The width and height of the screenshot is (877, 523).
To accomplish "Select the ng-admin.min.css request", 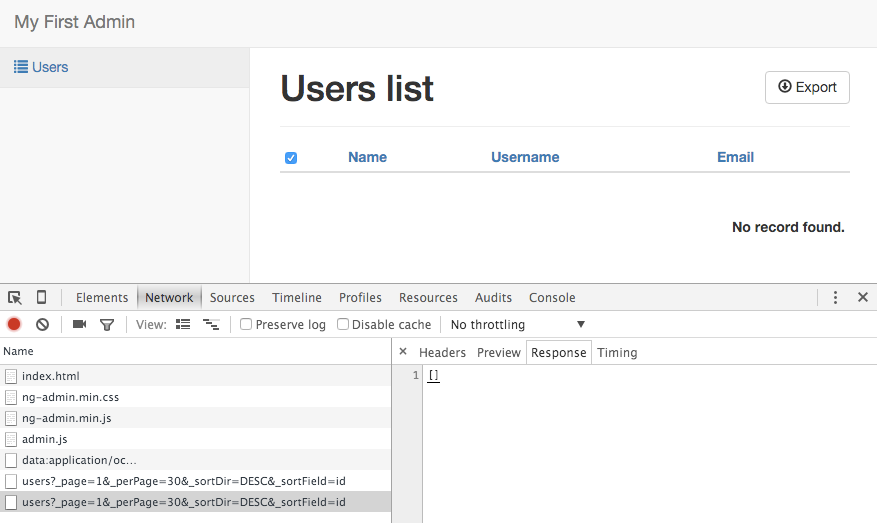I will coord(70,397).
